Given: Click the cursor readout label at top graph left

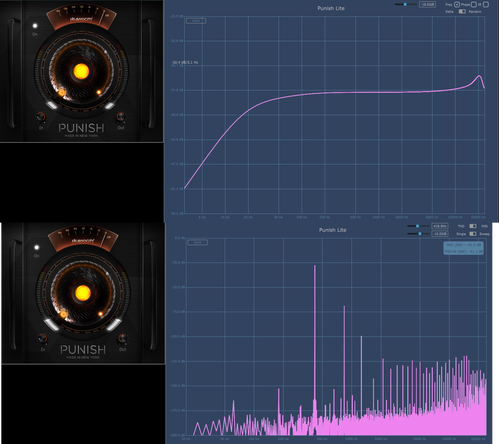Looking at the screenshot, I should pos(185,62).
